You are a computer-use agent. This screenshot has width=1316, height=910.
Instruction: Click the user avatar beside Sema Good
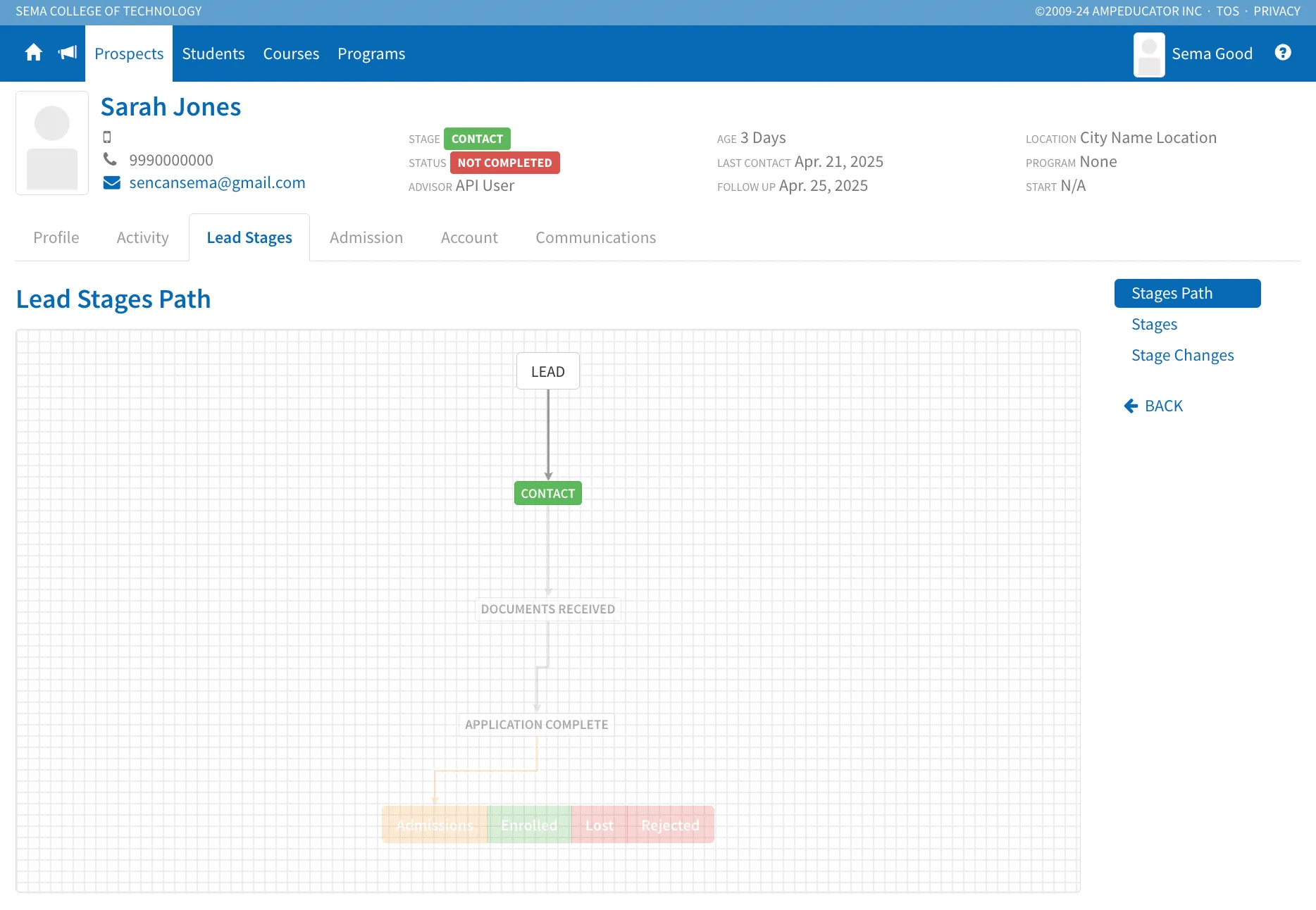(x=1149, y=54)
